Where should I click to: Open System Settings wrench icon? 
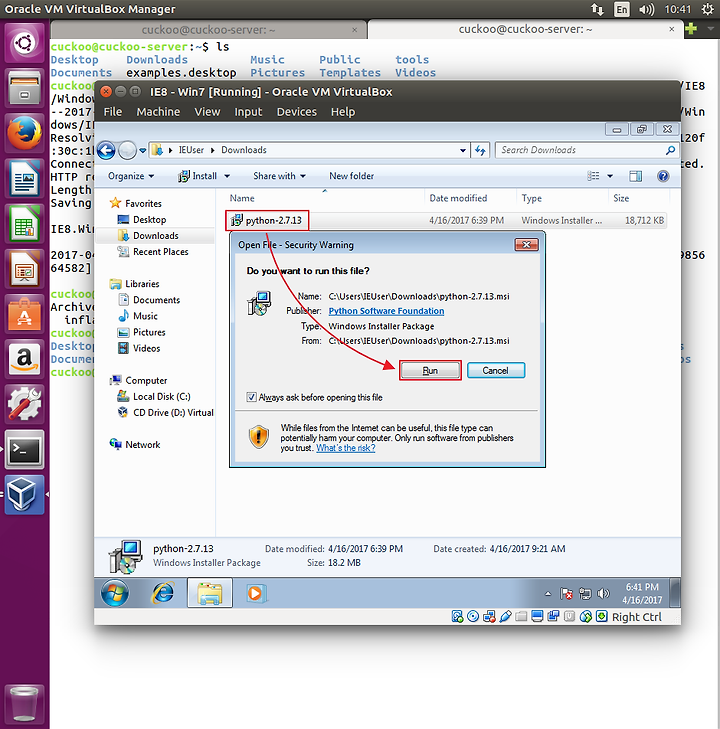tap(24, 404)
